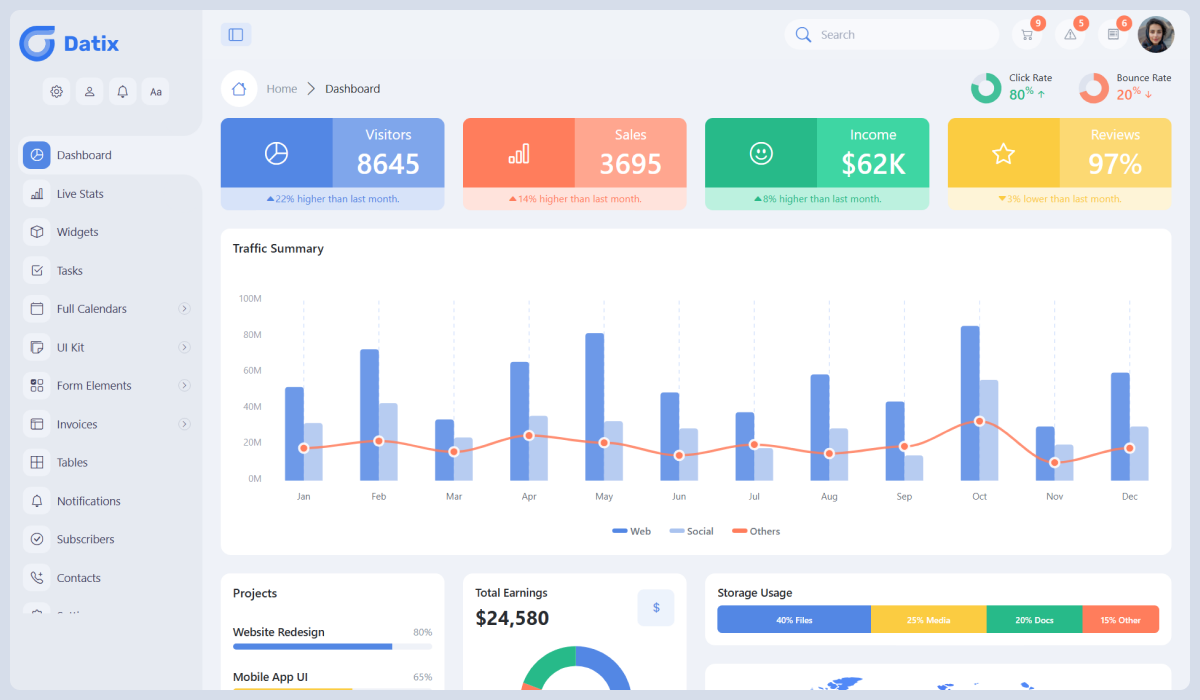This screenshot has height=700, width=1200.
Task: Click the Dashboard breadcrumb text
Action: coord(353,89)
